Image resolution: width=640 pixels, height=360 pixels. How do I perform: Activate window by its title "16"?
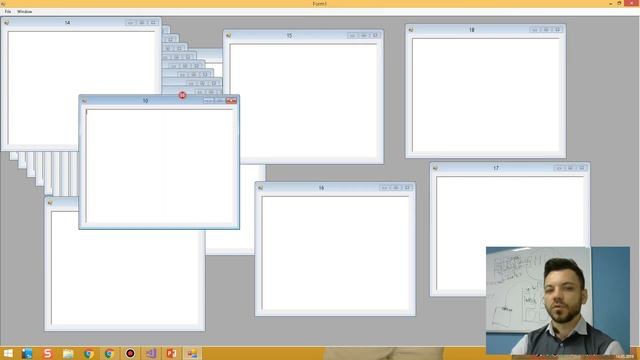(x=321, y=188)
